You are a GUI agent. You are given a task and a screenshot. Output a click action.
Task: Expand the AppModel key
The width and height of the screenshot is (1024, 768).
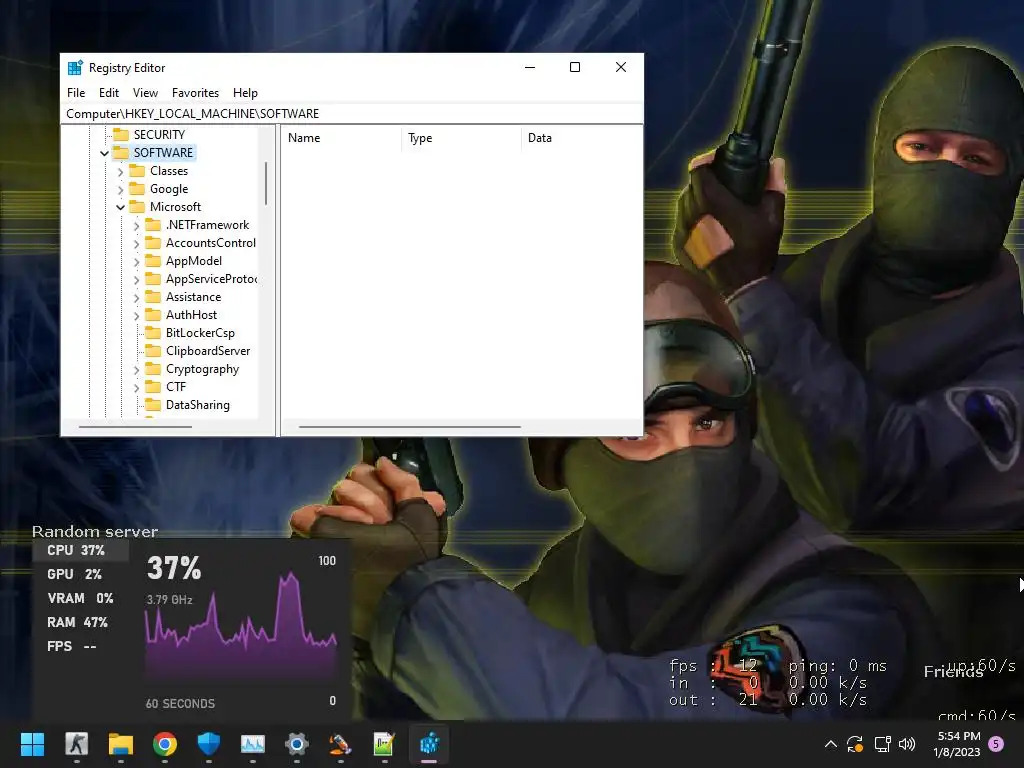point(136,262)
